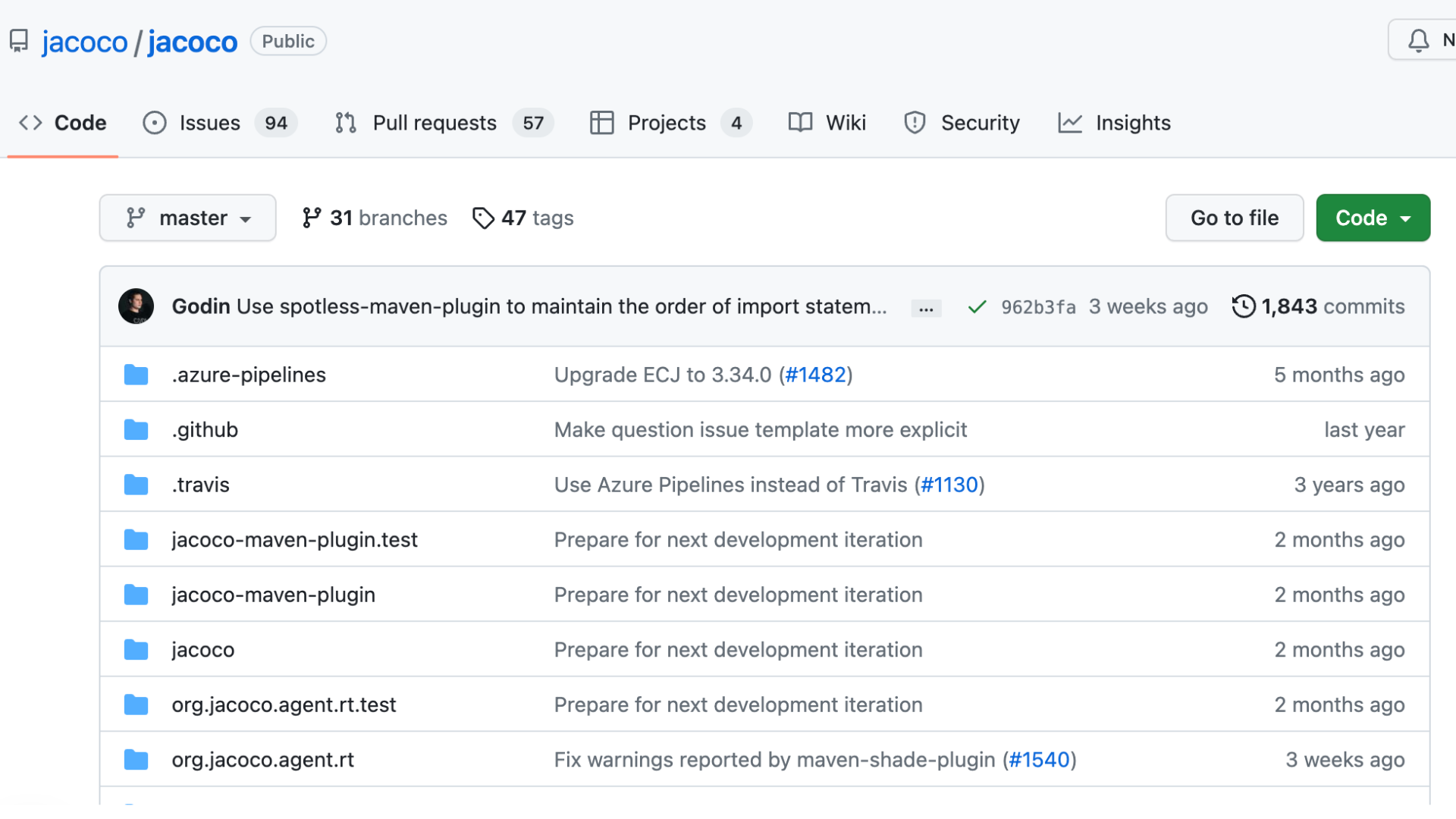
Task: Expand the green Code dropdown button
Action: (x=1373, y=218)
